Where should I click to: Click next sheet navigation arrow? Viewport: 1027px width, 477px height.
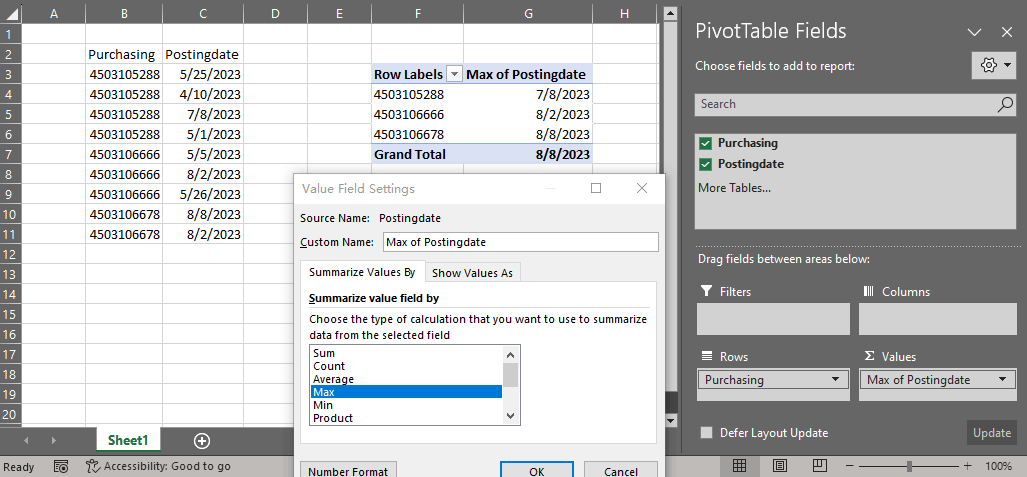click(54, 441)
